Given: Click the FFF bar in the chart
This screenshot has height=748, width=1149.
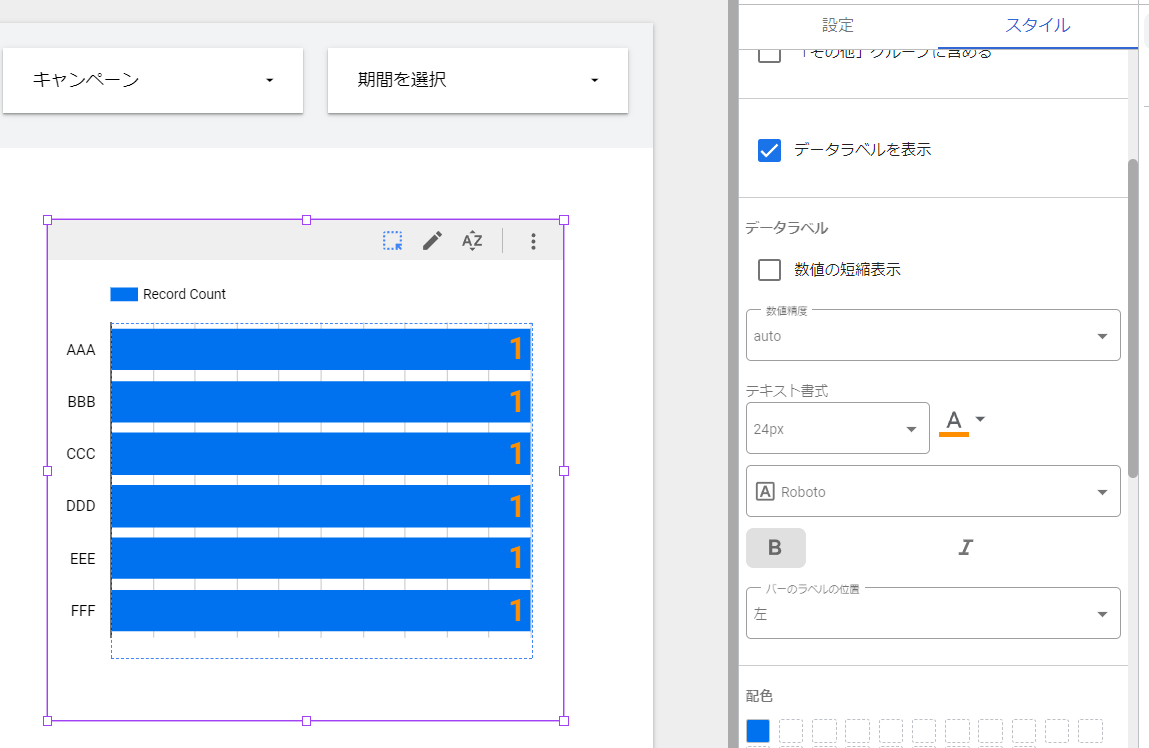Looking at the screenshot, I should tap(320, 610).
